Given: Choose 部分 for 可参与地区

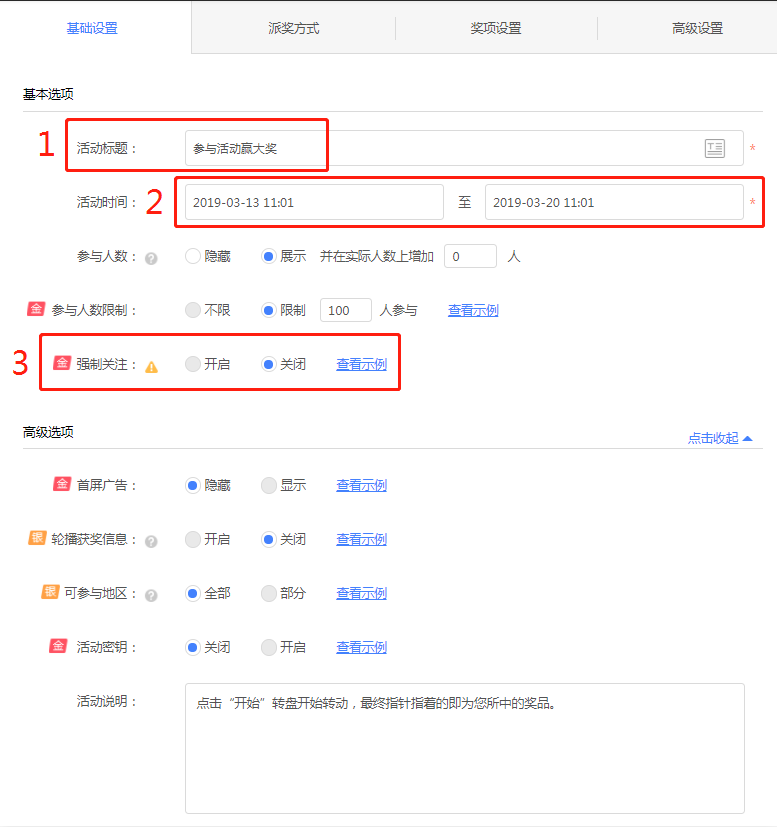Looking at the screenshot, I should [269, 593].
